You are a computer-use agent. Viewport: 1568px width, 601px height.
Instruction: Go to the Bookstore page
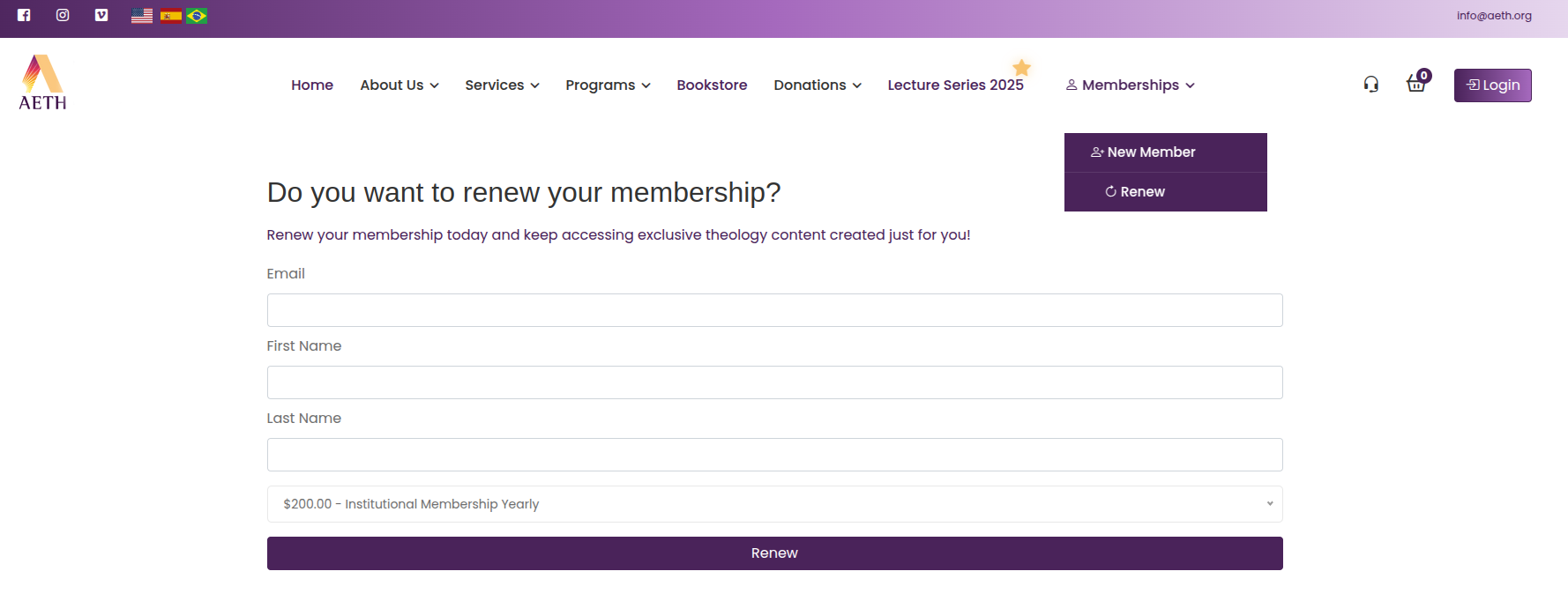pos(712,85)
